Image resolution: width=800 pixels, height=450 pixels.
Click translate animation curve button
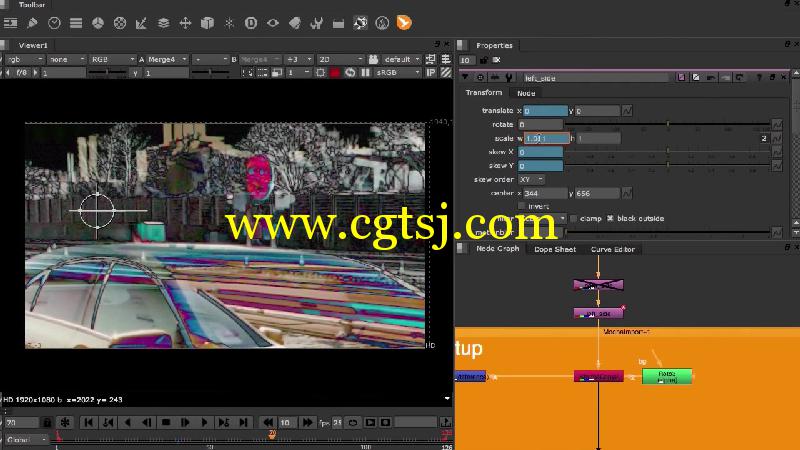(x=627, y=110)
